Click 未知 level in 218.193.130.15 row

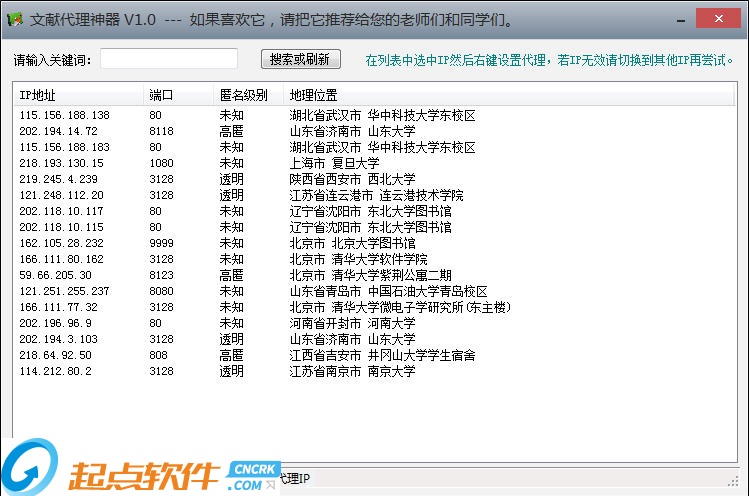point(232,163)
